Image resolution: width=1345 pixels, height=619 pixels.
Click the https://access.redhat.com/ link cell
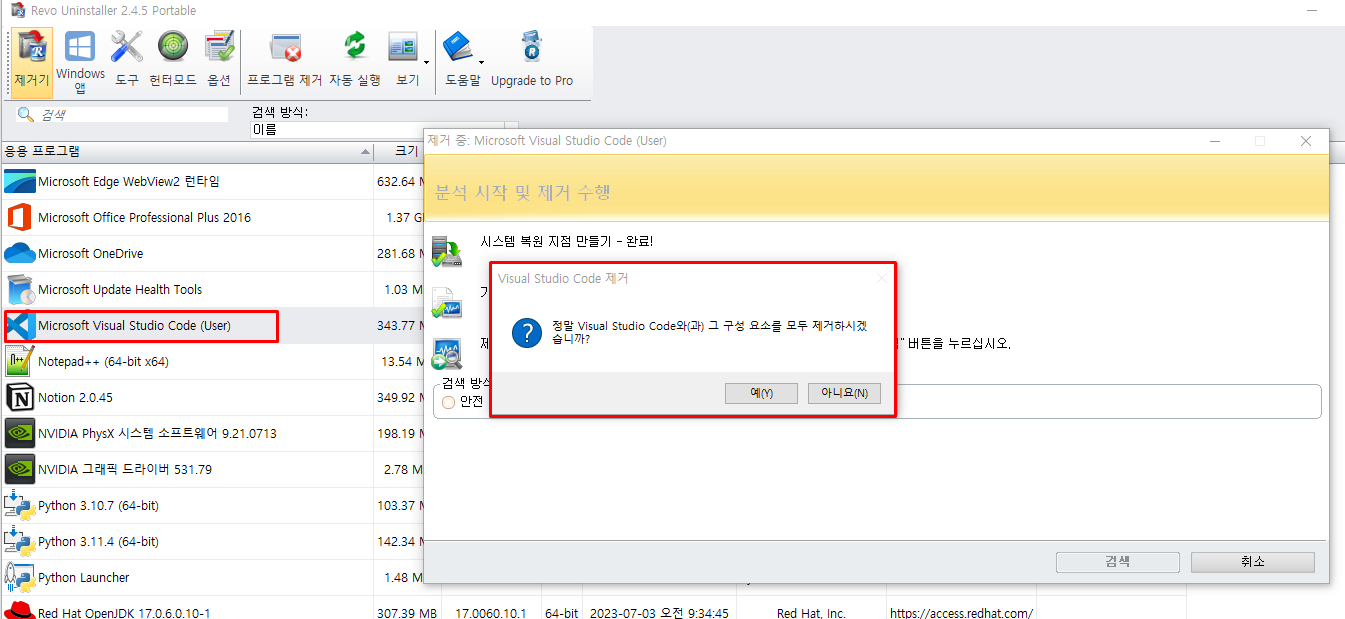(x=961, y=612)
